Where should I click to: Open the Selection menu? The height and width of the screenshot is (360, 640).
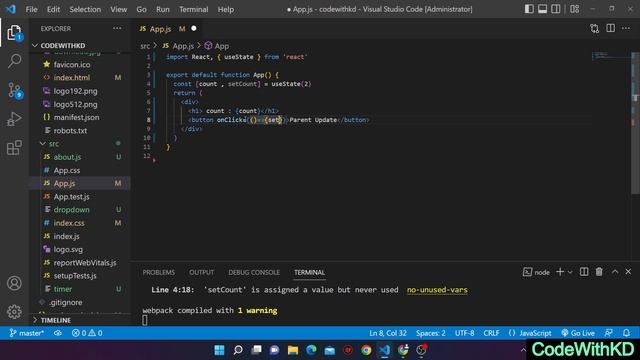point(85,9)
